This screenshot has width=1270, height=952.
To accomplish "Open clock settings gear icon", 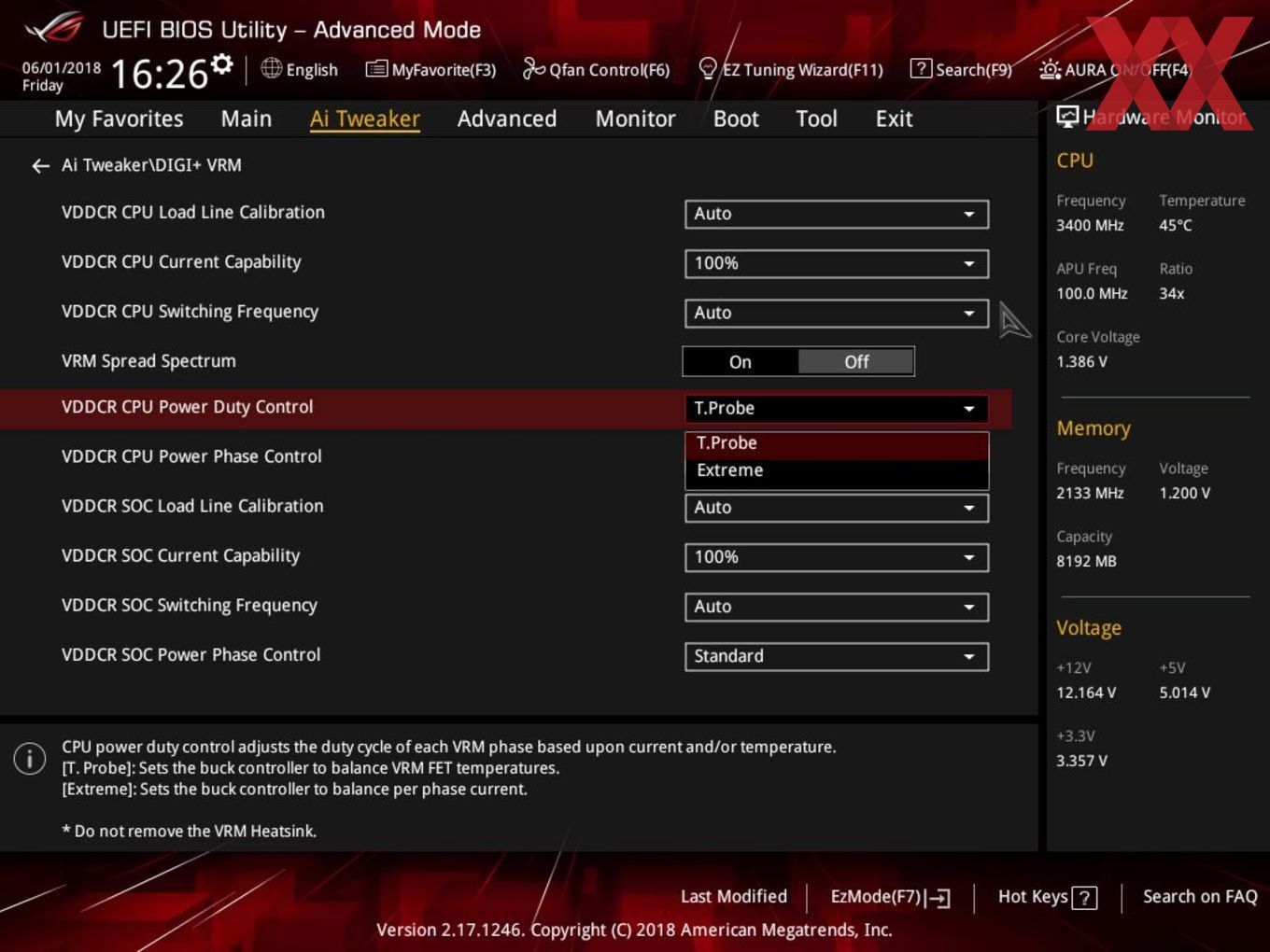I will click(x=221, y=63).
